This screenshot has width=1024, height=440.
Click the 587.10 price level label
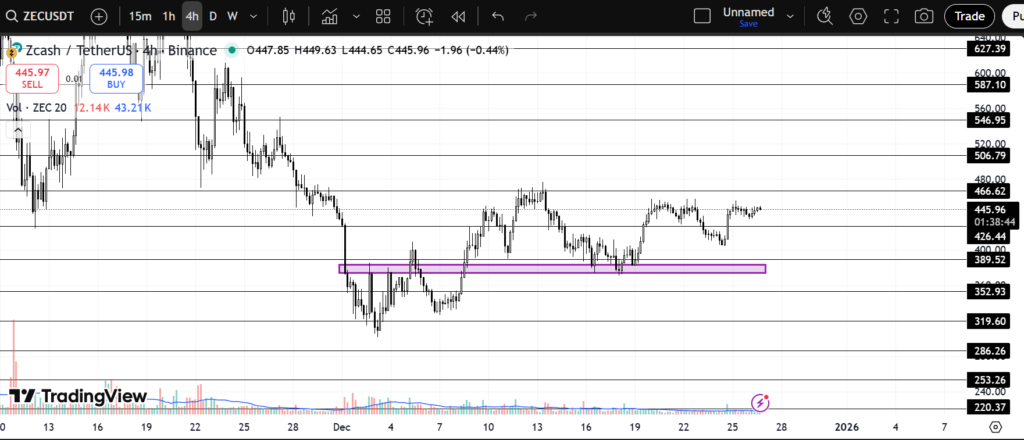point(990,85)
